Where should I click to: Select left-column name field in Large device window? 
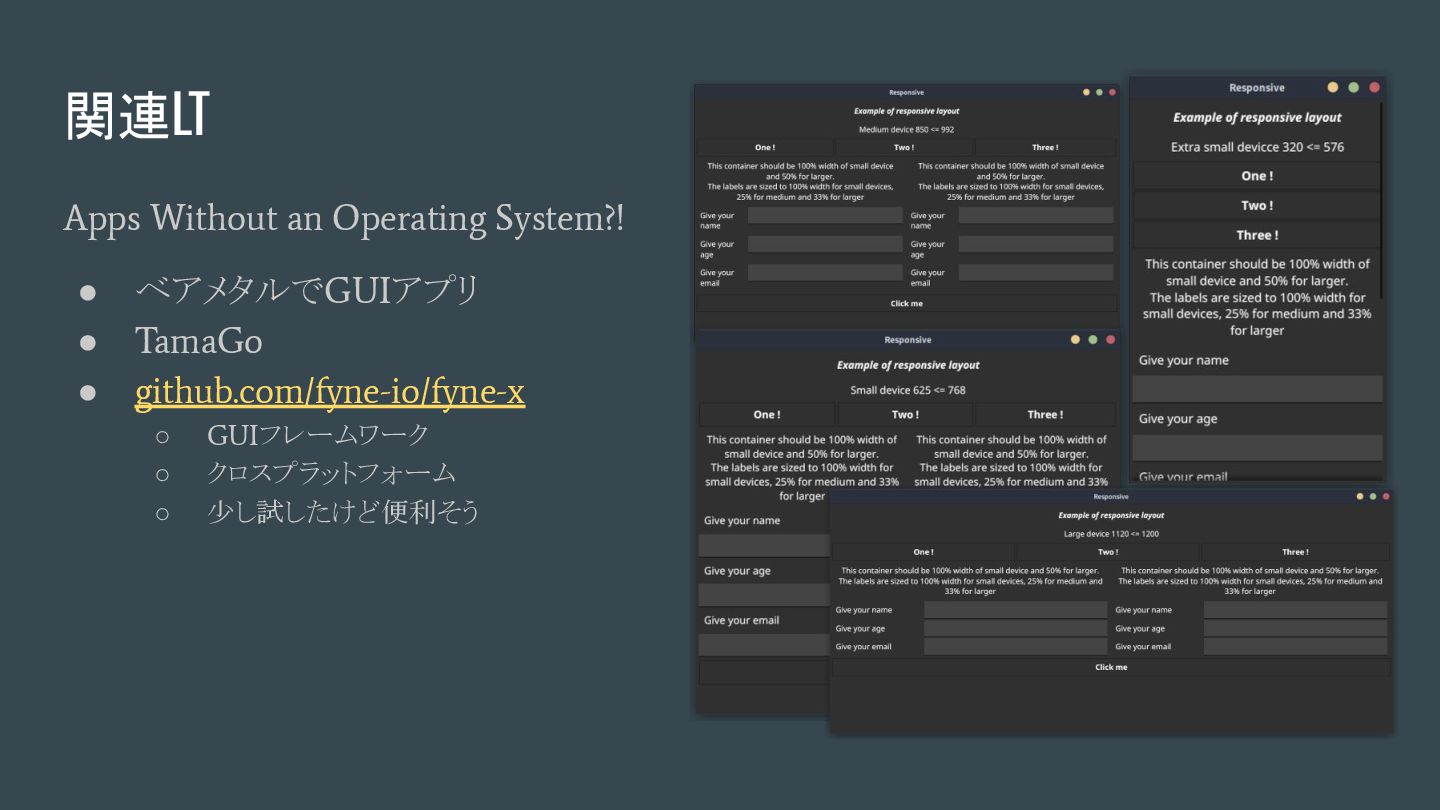pos(1015,609)
